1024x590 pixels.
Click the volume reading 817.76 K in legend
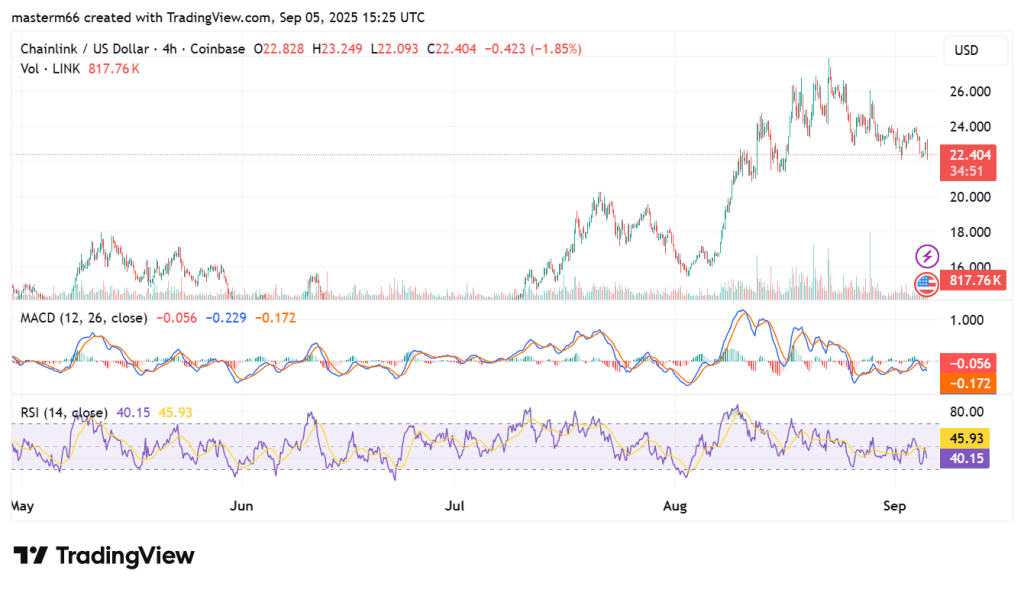click(114, 69)
